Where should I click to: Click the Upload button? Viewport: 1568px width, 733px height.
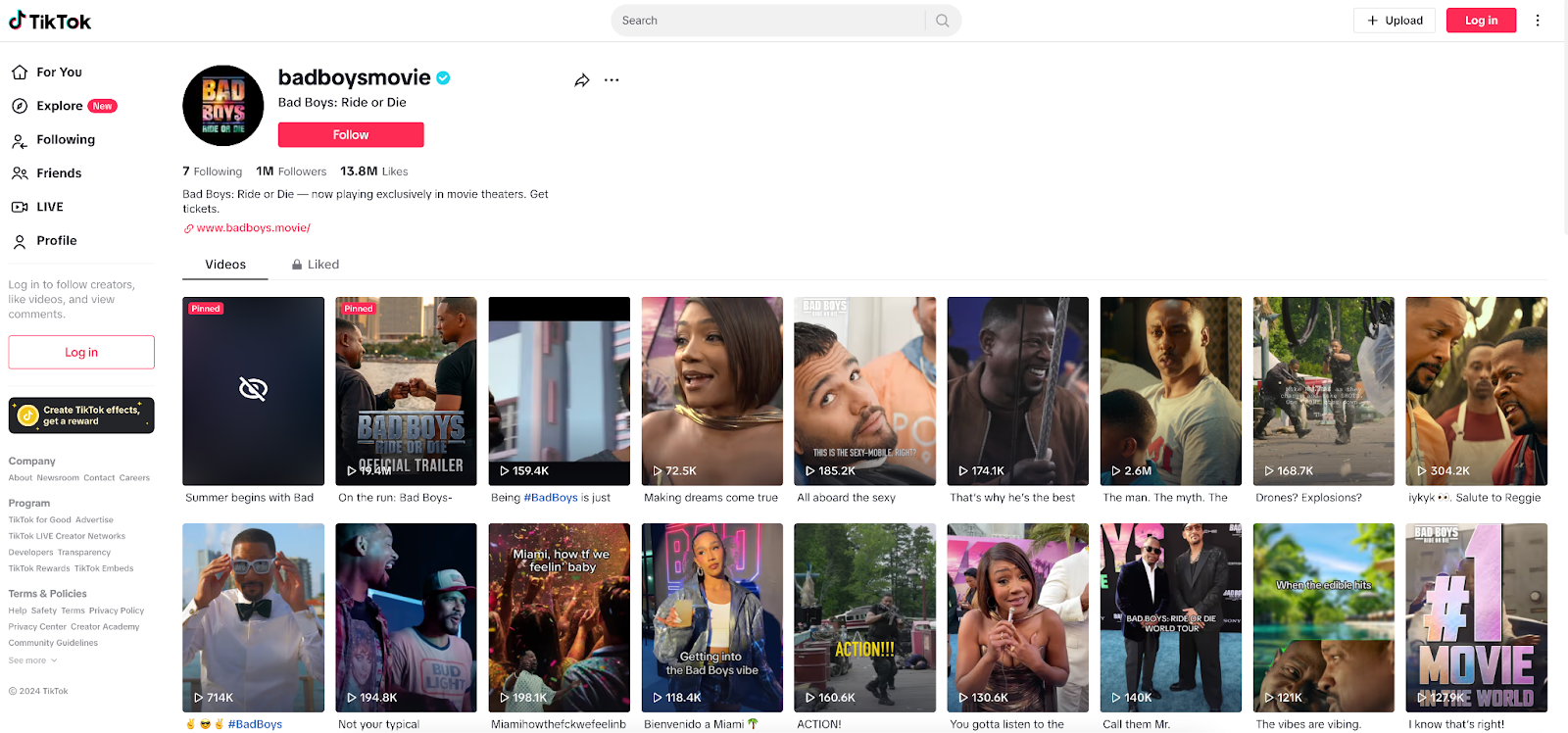(1395, 21)
